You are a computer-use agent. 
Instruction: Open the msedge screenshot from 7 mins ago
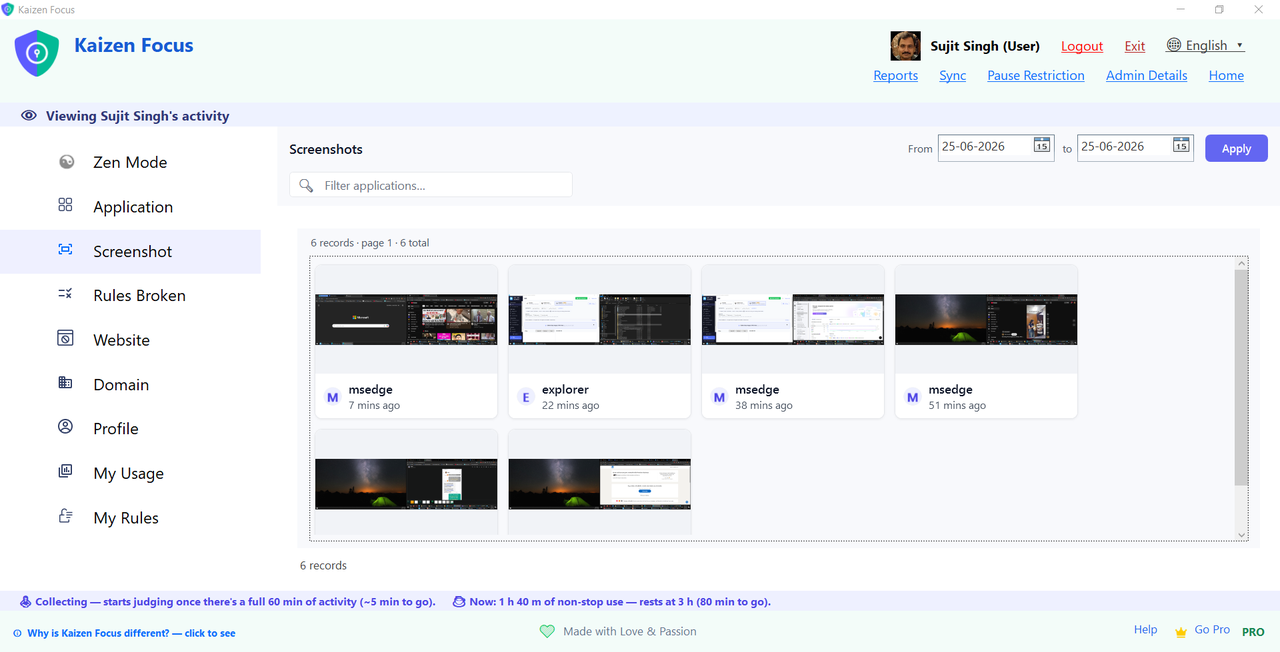tap(406, 342)
